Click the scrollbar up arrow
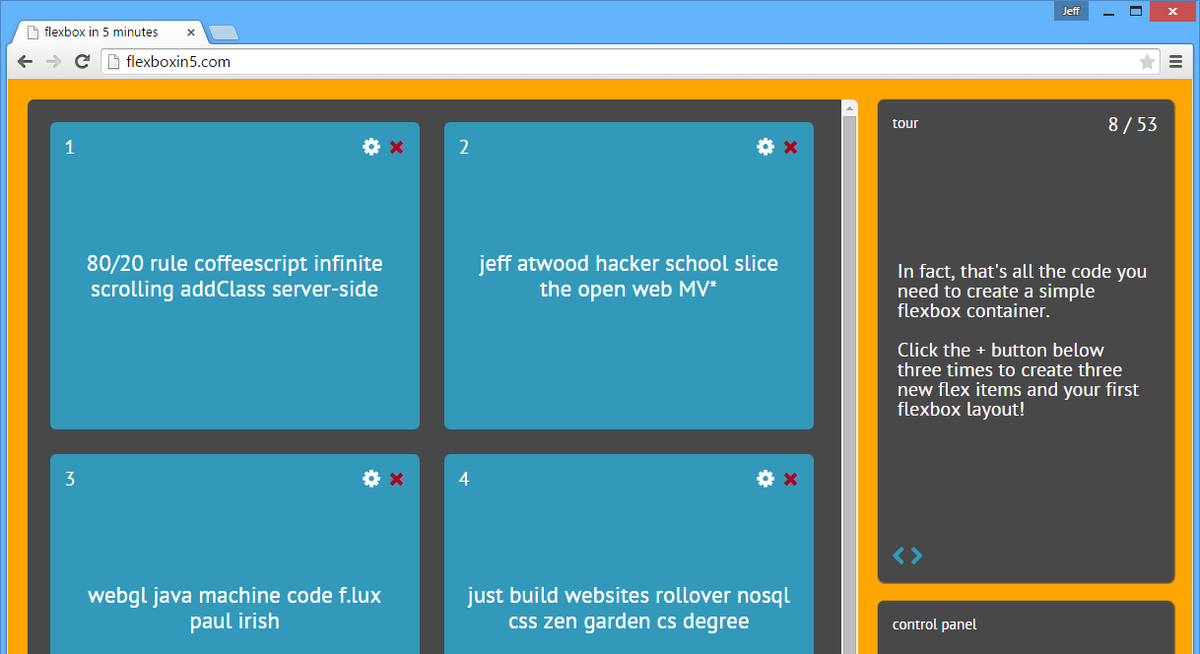1200x654 pixels. pos(850,108)
